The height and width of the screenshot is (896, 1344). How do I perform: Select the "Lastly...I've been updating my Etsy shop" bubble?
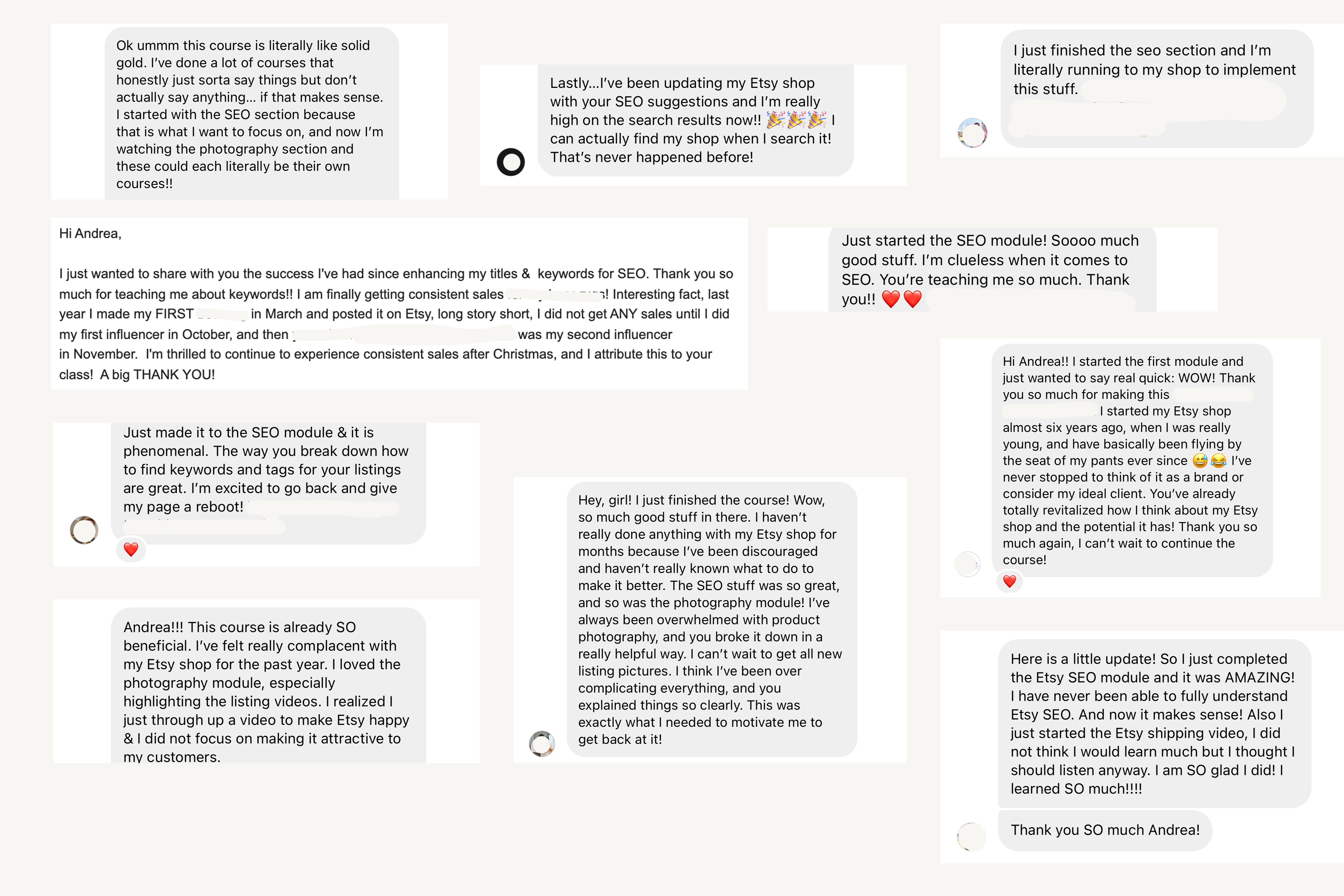[x=695, y=120]
